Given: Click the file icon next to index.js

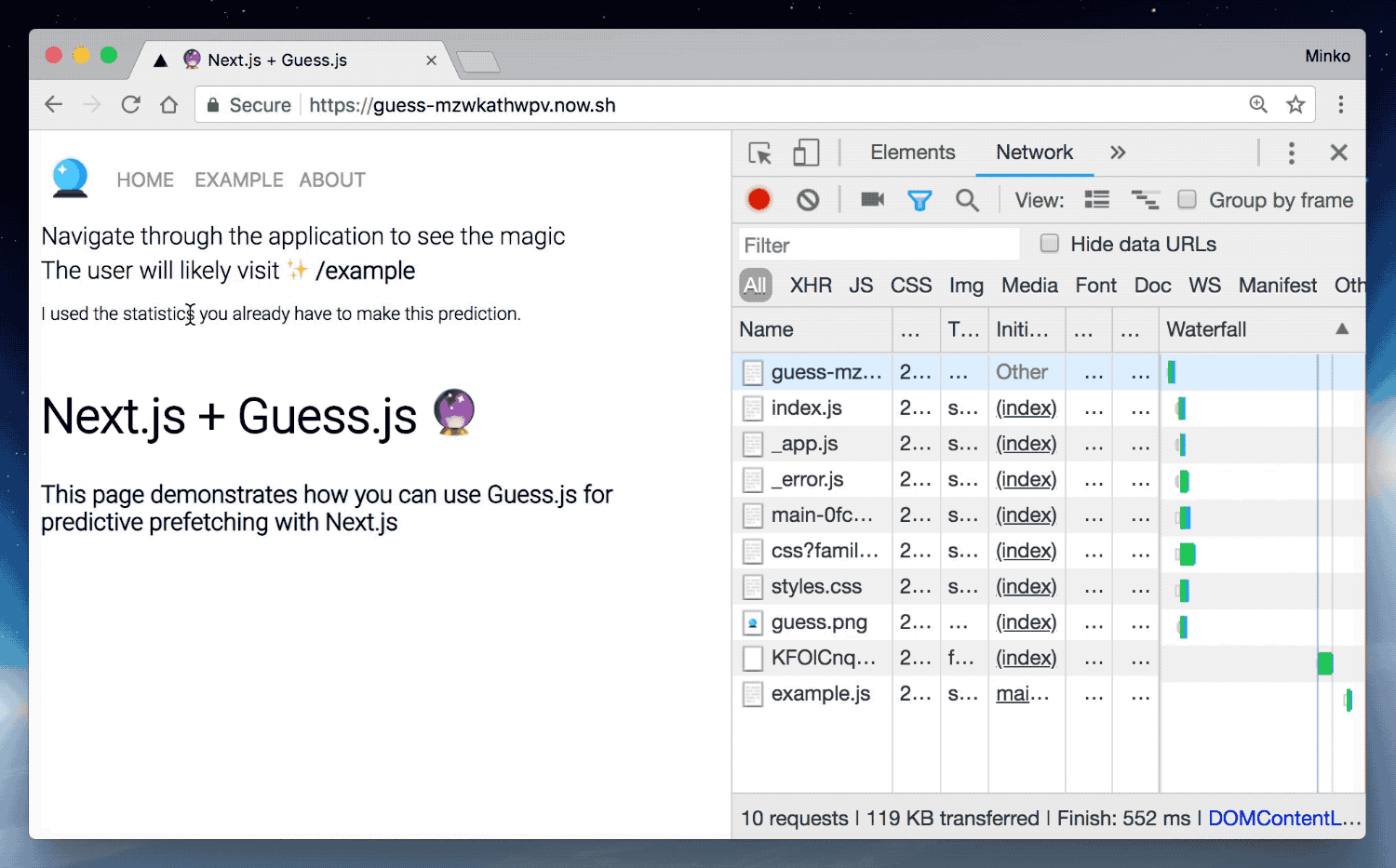Looking at the screenshot, I should point(753,408).
